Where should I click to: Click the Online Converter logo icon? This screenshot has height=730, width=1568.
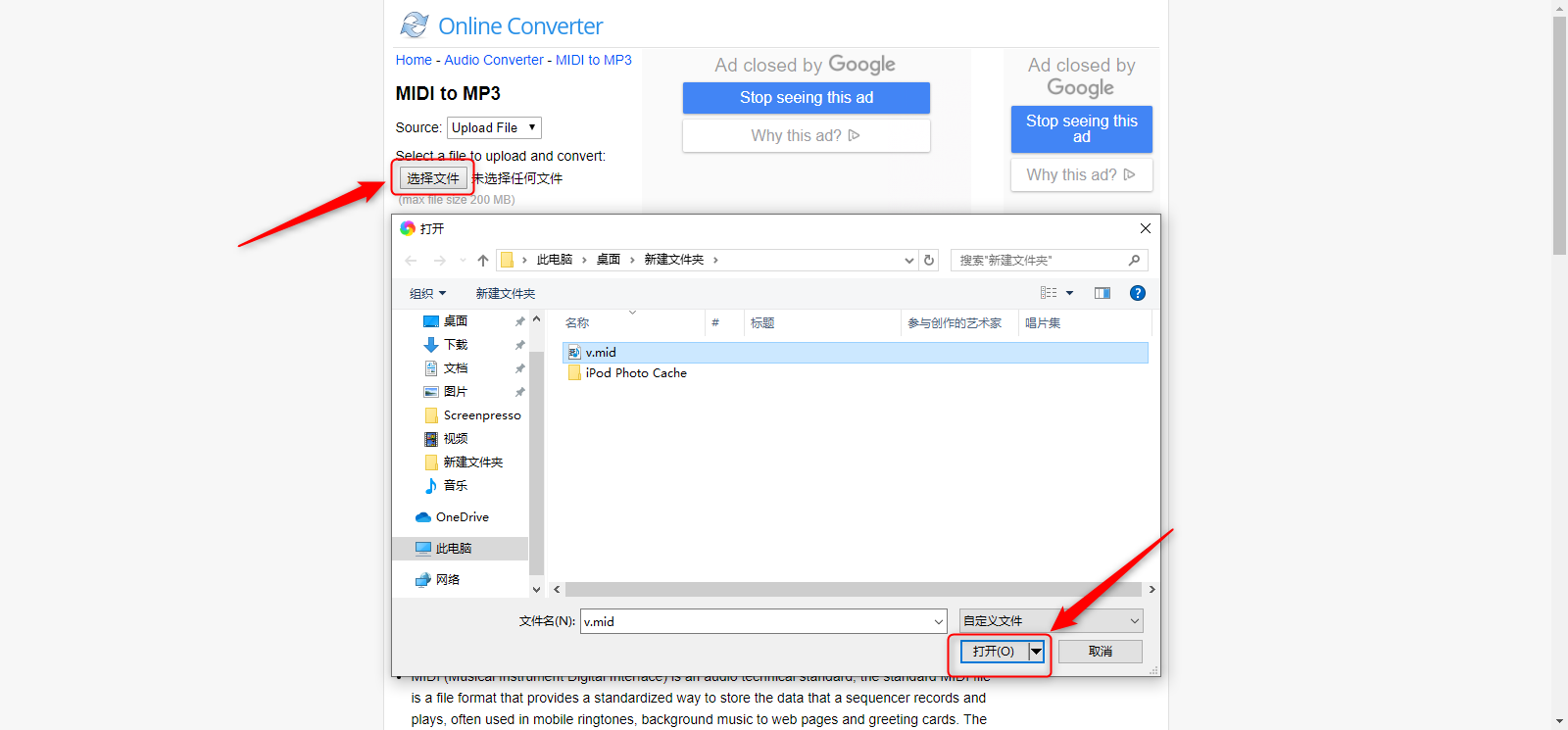415,24
